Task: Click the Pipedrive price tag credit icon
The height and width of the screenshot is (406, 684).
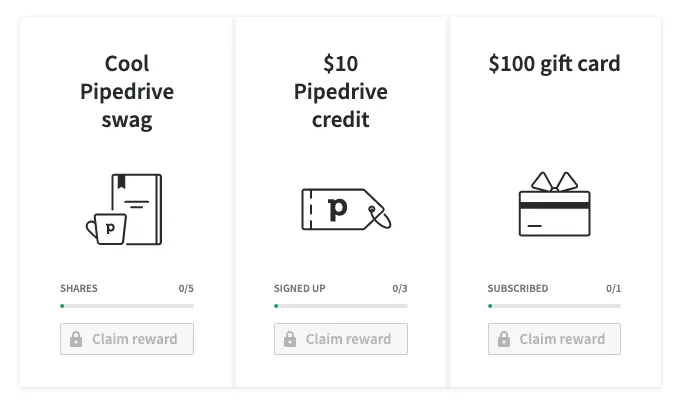Action: (x=346, y=209)
